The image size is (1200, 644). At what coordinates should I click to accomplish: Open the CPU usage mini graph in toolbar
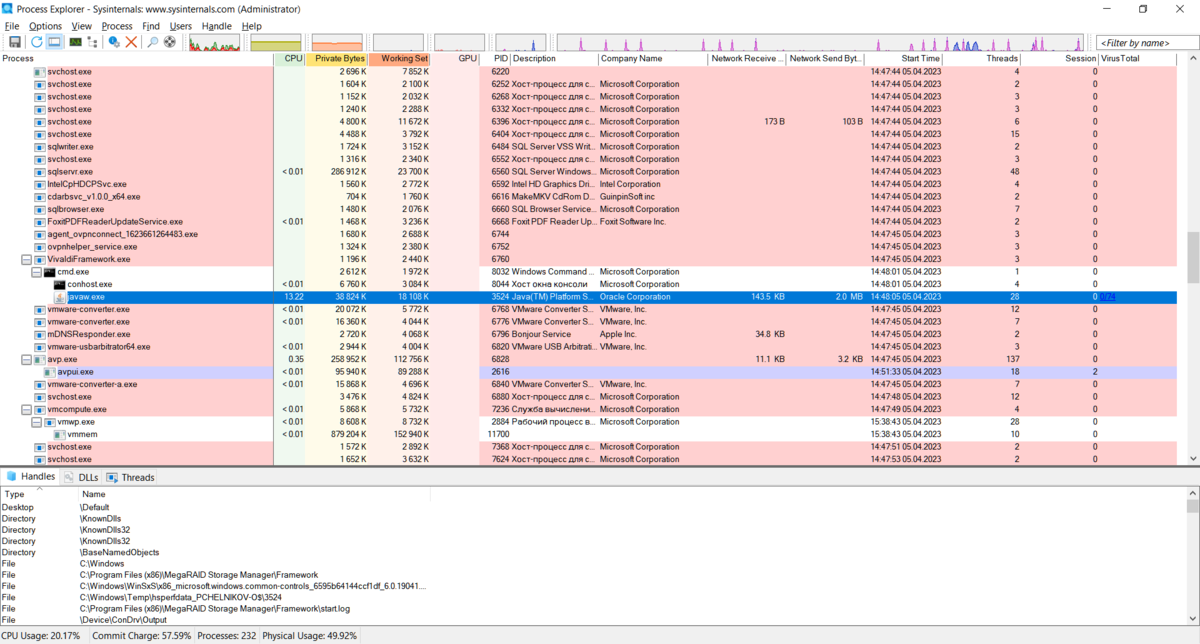point(215,42)
